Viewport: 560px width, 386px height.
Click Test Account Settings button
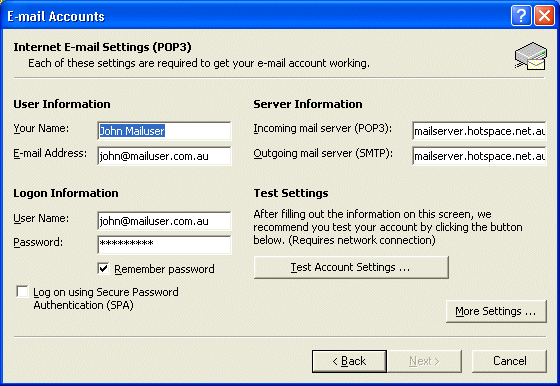point(351,267)
